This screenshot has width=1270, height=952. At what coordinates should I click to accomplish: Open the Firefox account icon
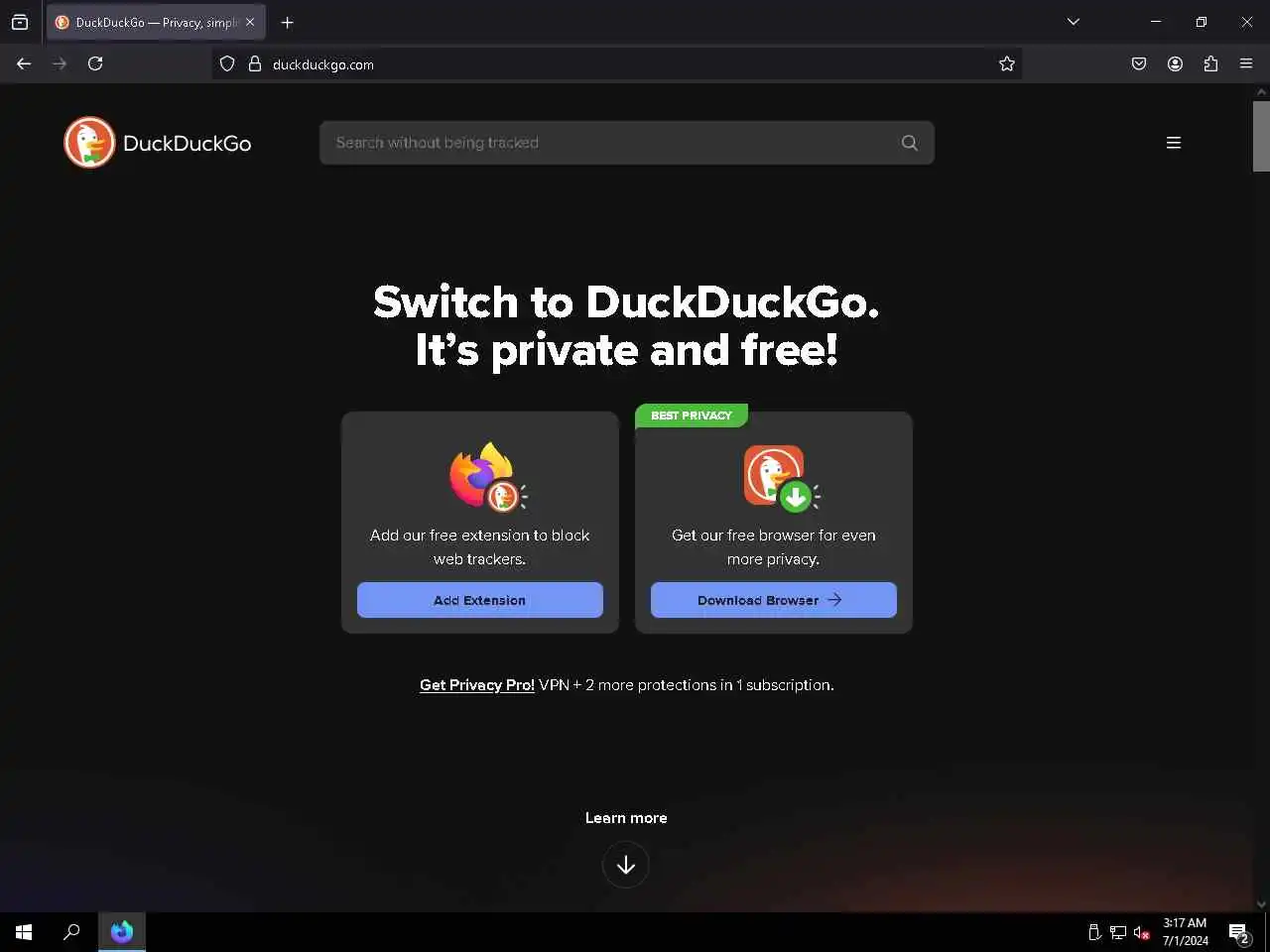pos(1175,63)
